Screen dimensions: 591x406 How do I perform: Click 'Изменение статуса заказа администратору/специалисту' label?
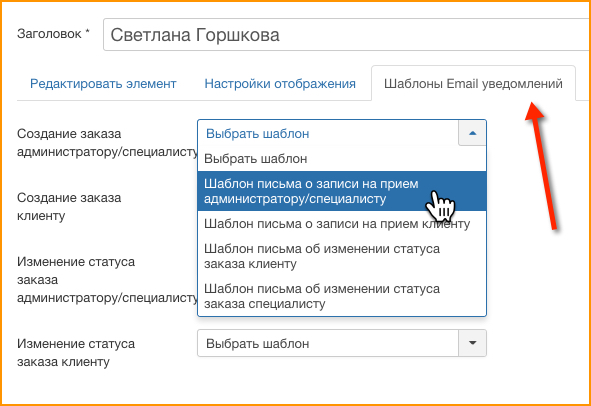(107, 279)
